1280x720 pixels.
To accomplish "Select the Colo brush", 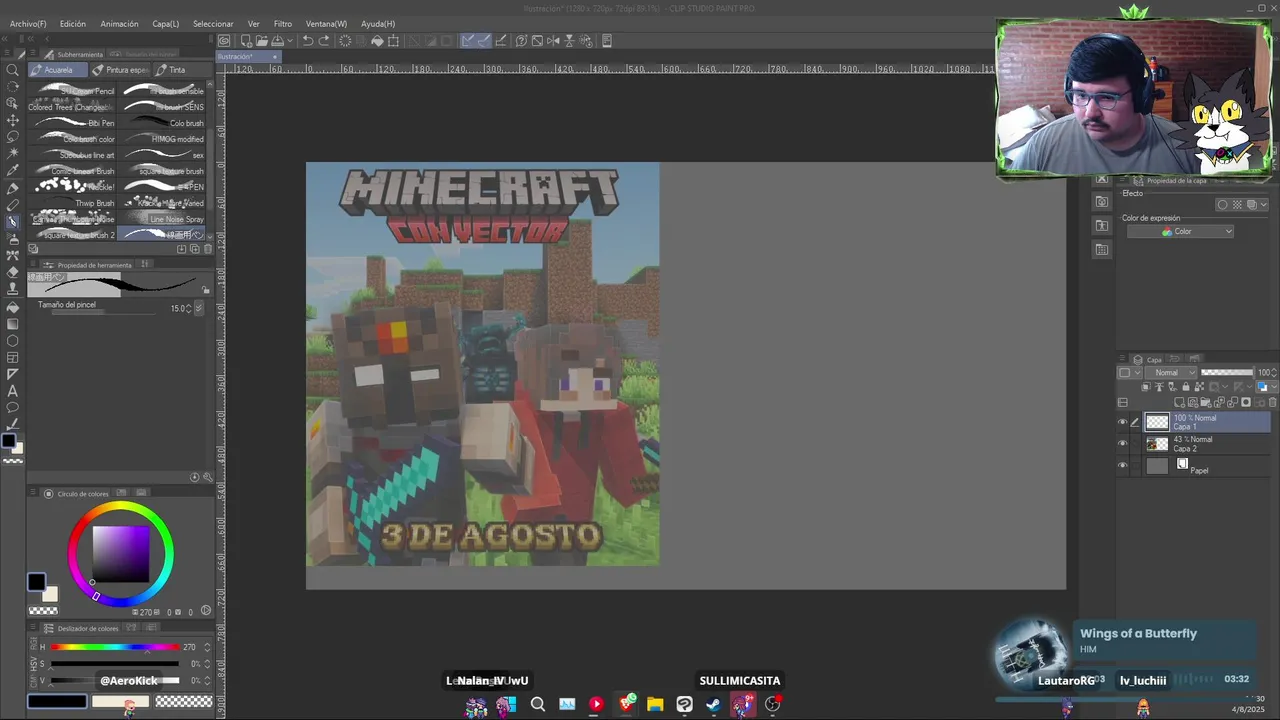I will pos(163,123).
